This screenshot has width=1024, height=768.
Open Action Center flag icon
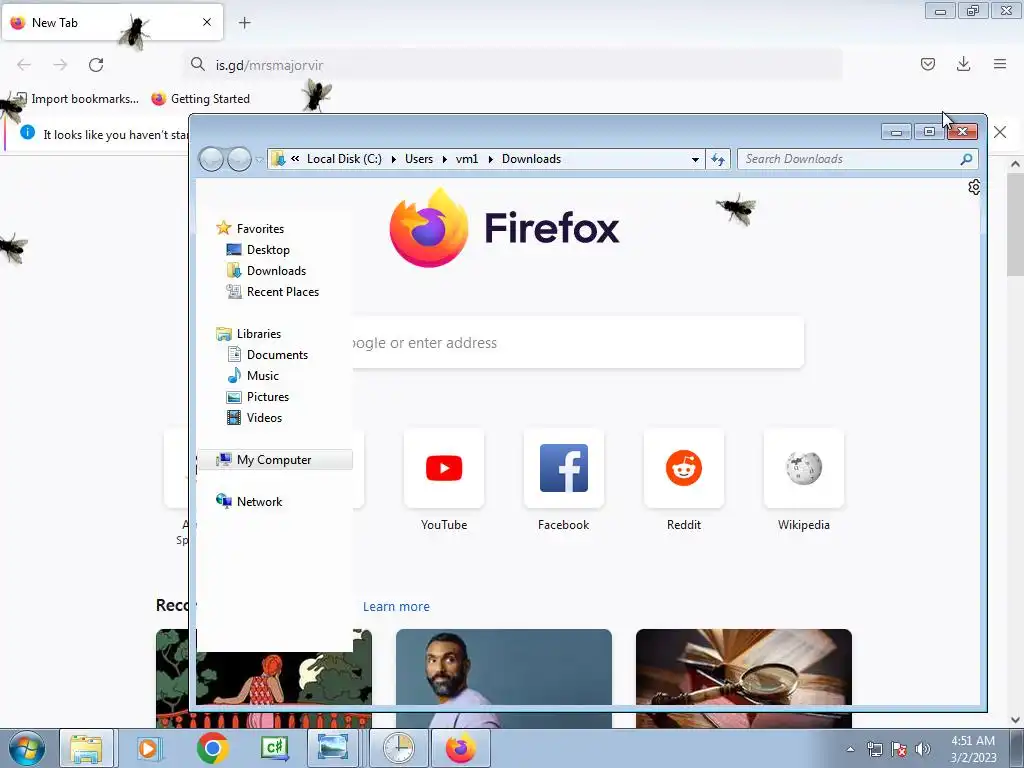coord(899,749)
